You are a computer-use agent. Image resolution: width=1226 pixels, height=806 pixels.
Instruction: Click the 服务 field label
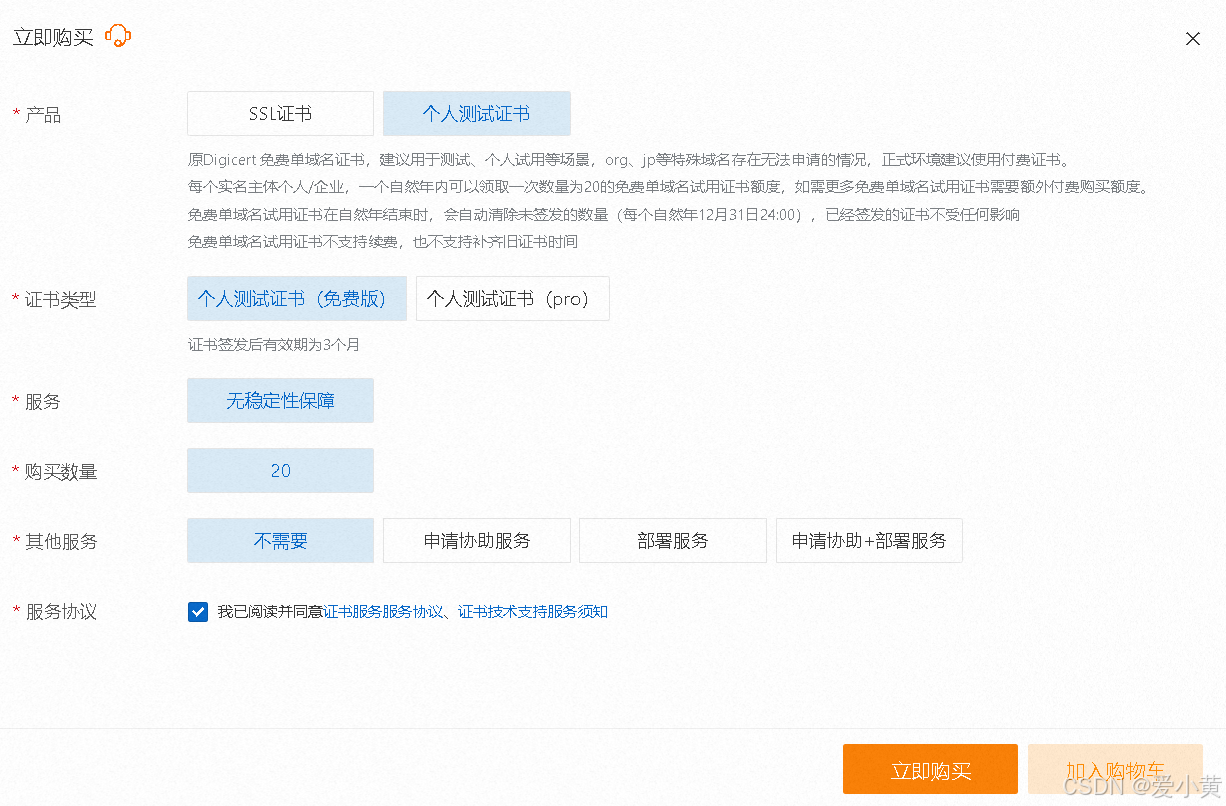click(x=43, y=402)
